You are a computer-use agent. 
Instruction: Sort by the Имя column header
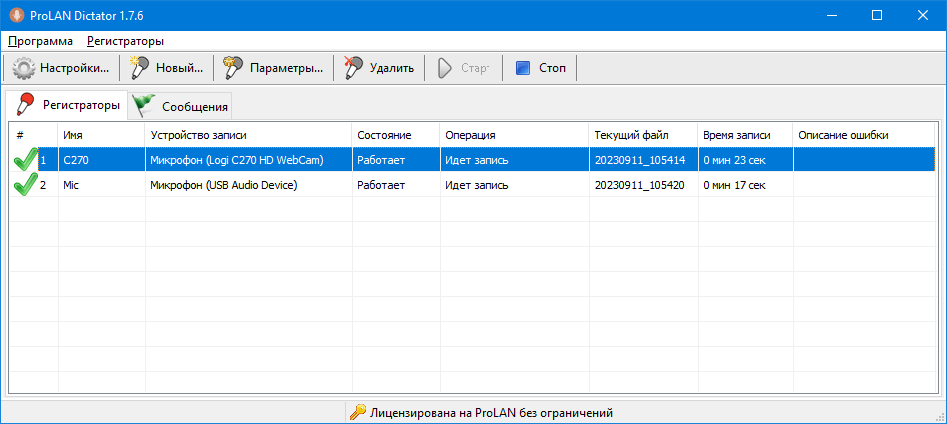click(100, 135)
